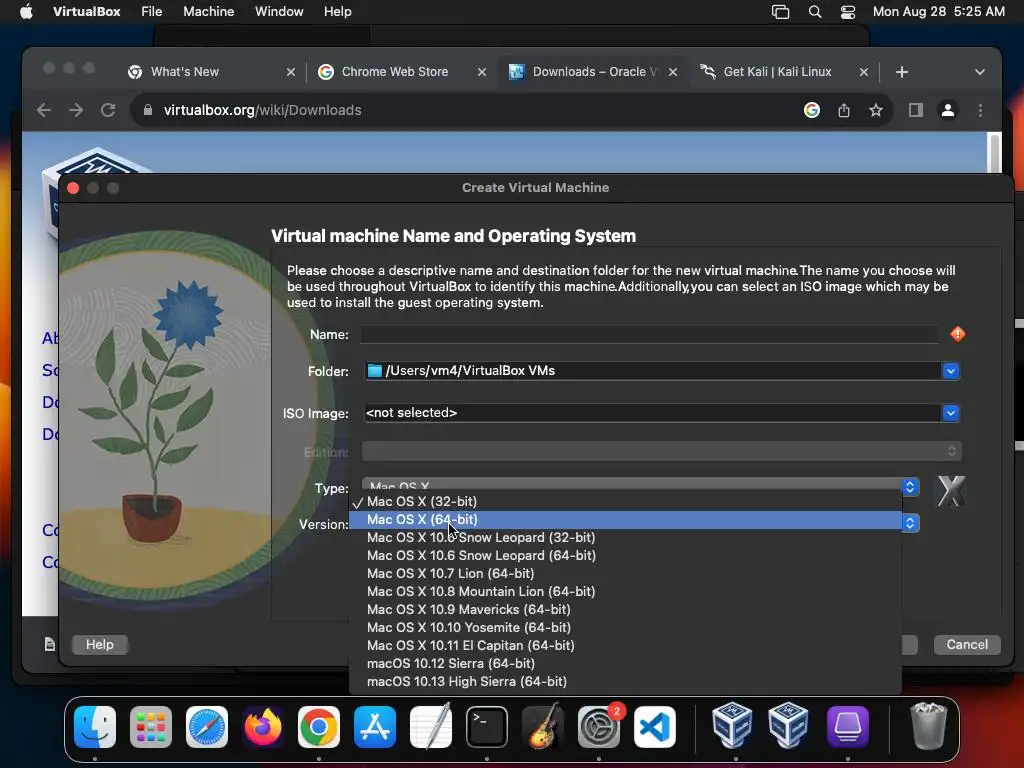Choose Mac OS X 10.10 Yosemite (64-bit)

625,628
